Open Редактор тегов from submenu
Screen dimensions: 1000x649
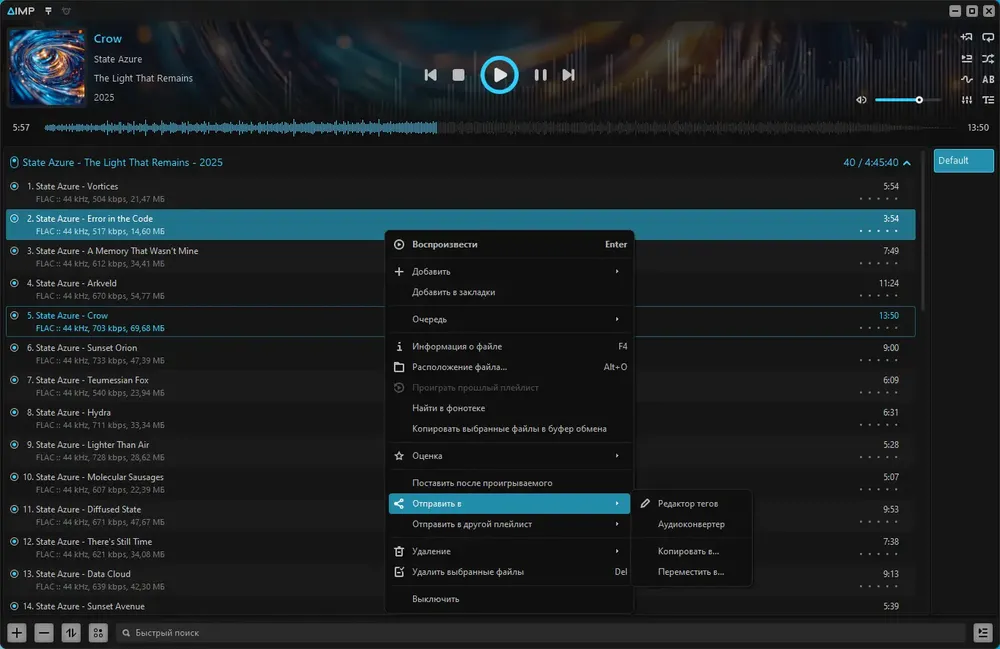pyautogui.click(x=693, y=504)
